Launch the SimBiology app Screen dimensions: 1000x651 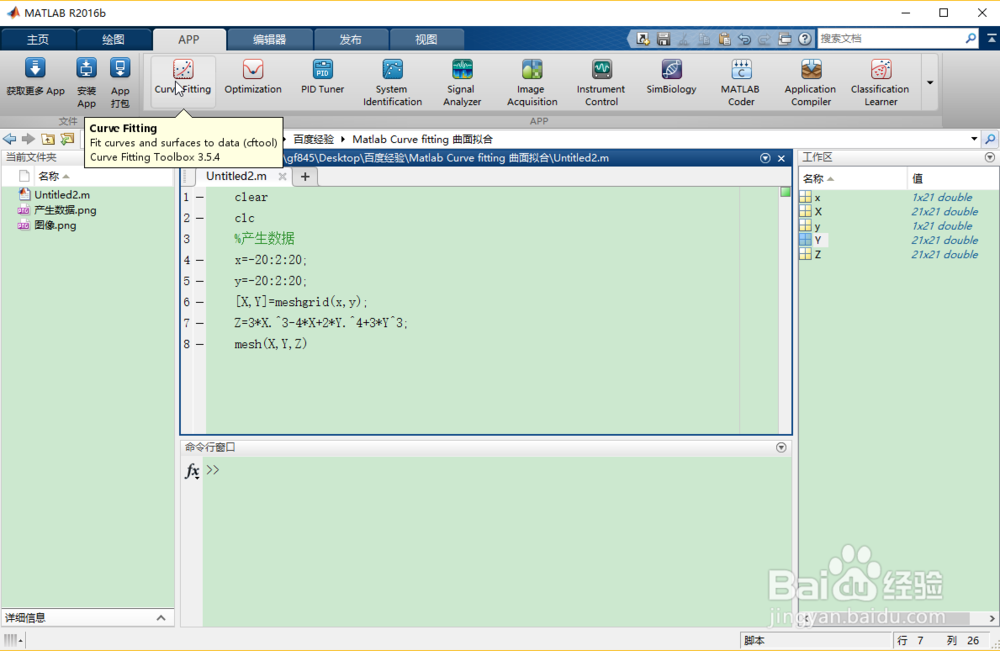[x=672, y=77]
